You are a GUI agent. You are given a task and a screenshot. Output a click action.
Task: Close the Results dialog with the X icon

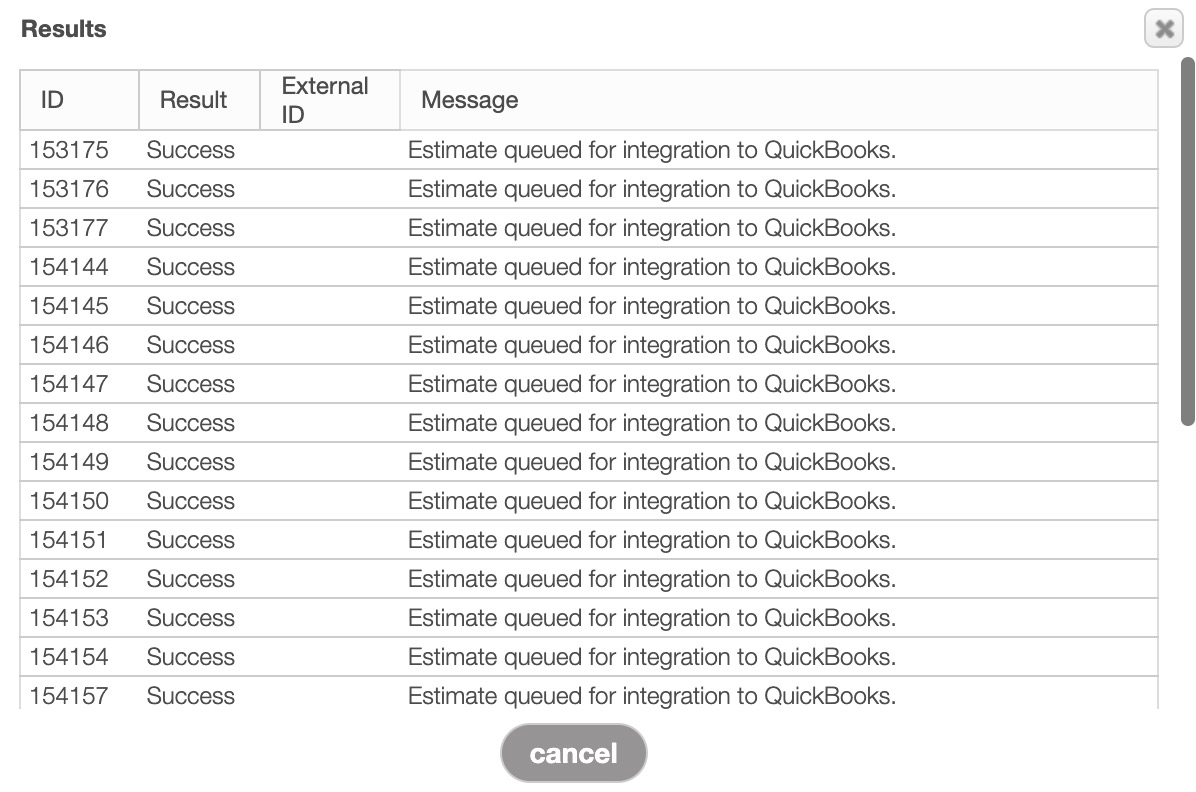coord(1163,29)
